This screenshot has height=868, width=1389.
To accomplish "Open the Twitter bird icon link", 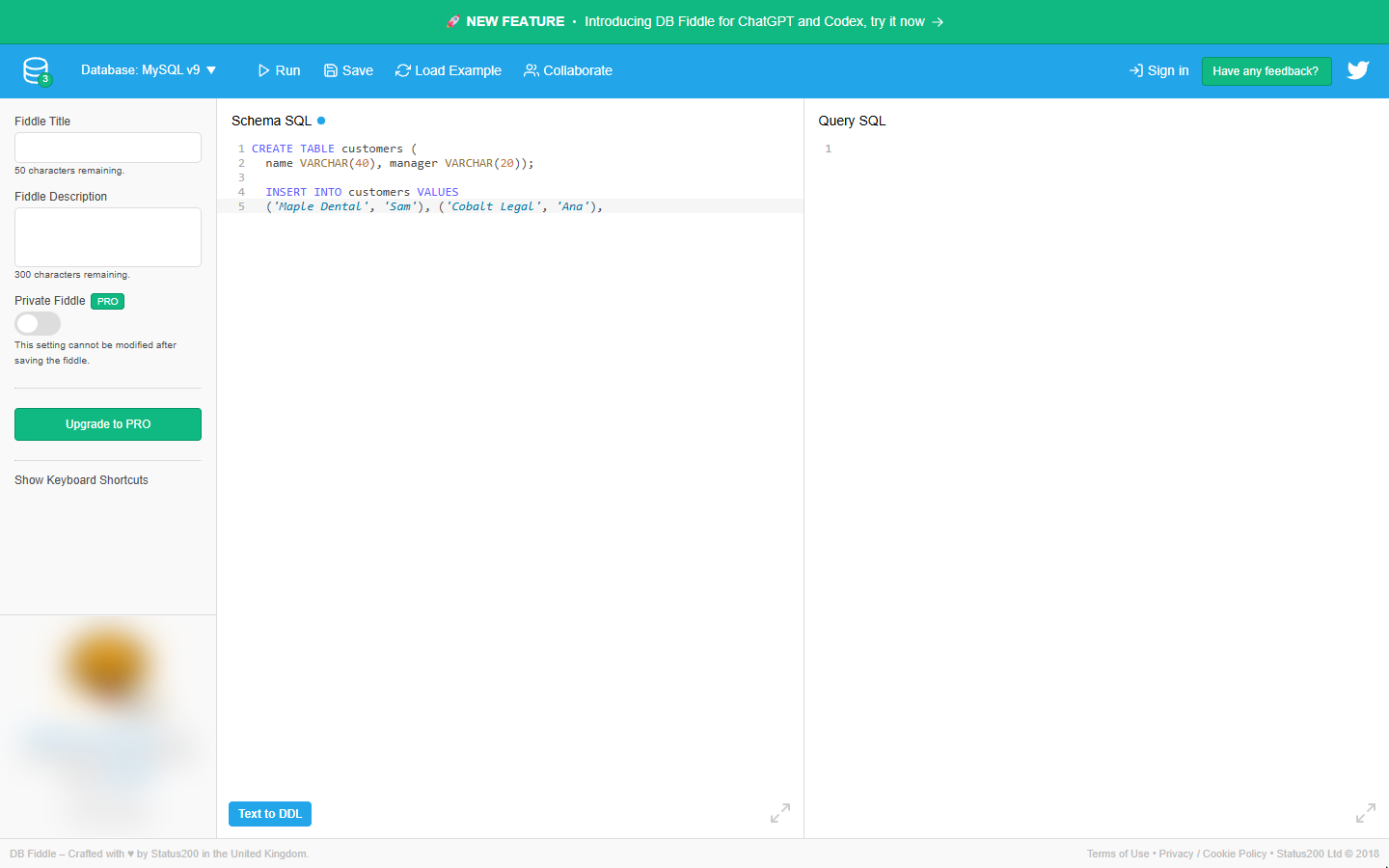I will pos(1357,71).
